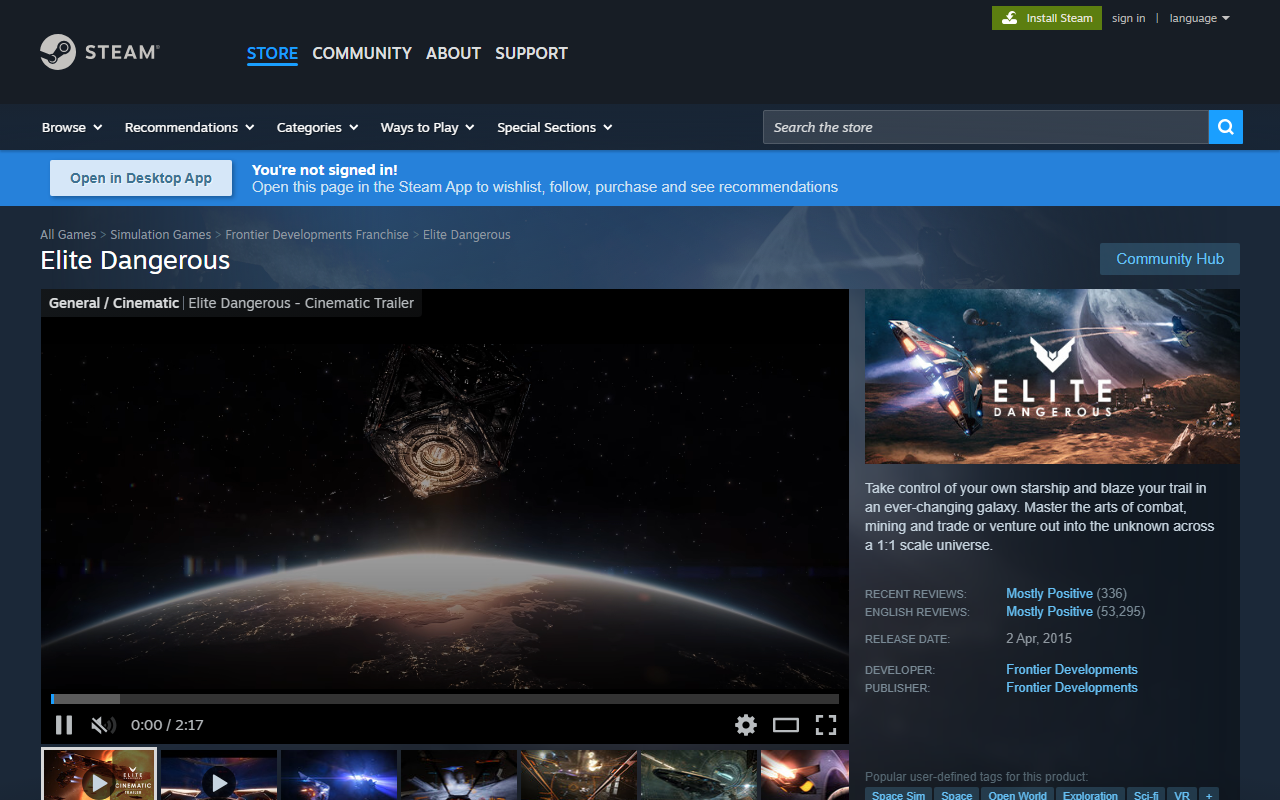
Task: Click the Elite Dangerous breadcrumb
Action: click(x=467, y=234)
